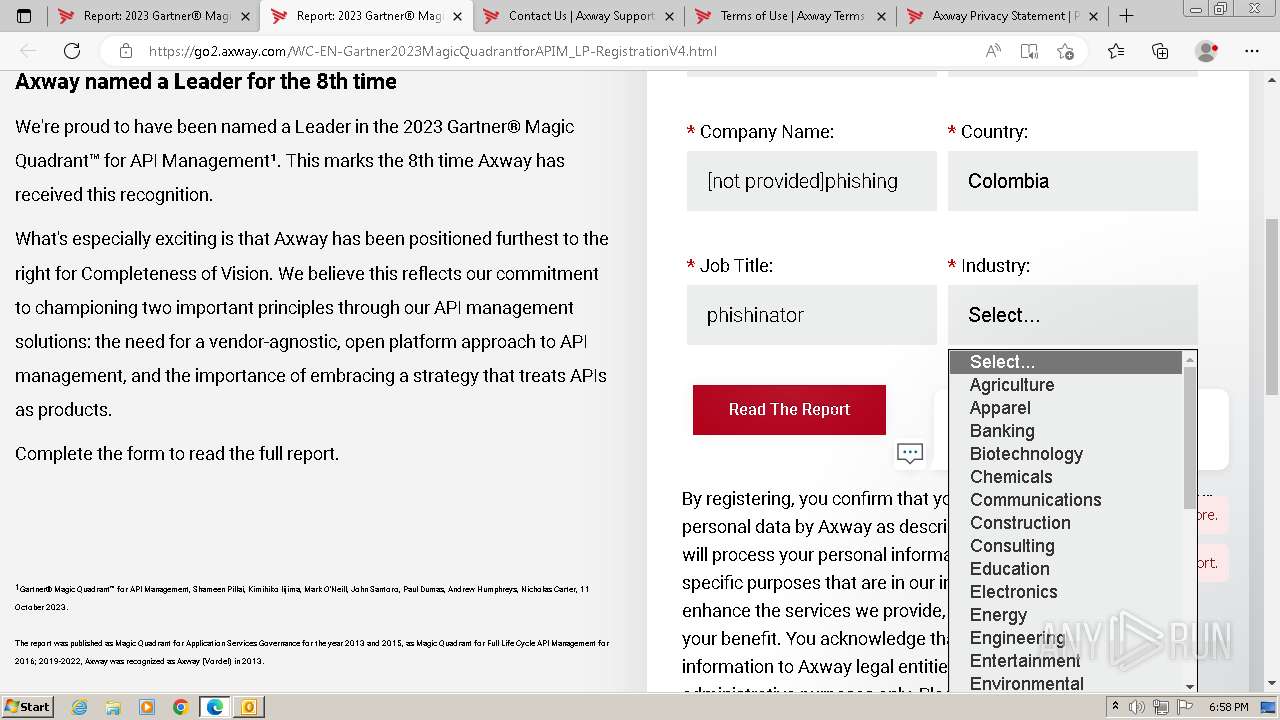Choose Energy in industry list
The image size is (1280, 720).
1066,615
